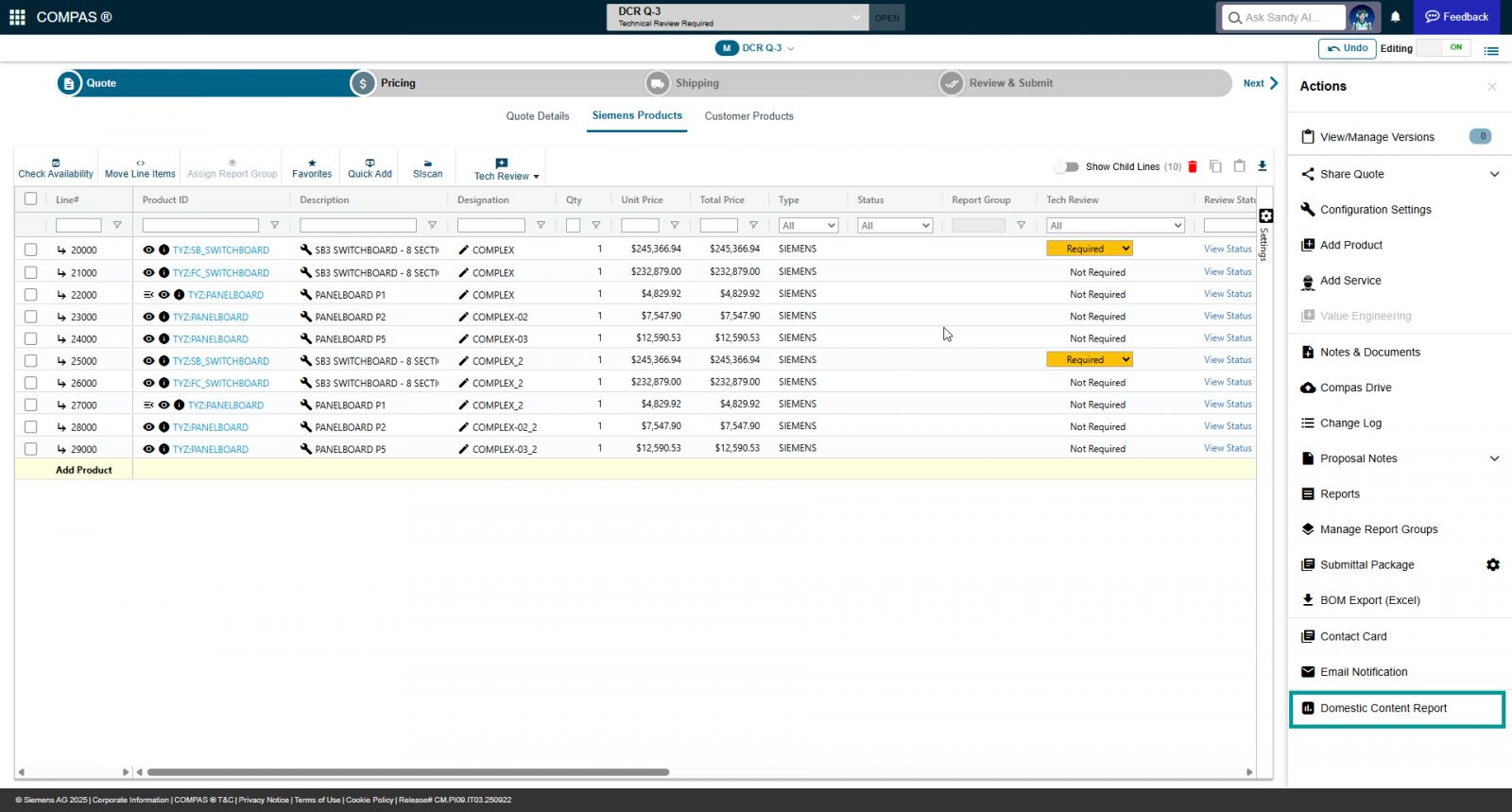This screenshot has width=1512, height=812.
Task: Open the Type filter dropdown
Action: pyautogui.click(x=809, y=225)
